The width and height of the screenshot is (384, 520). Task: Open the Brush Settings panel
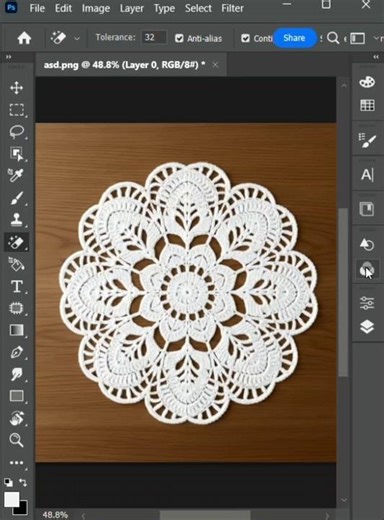(367, 140)
